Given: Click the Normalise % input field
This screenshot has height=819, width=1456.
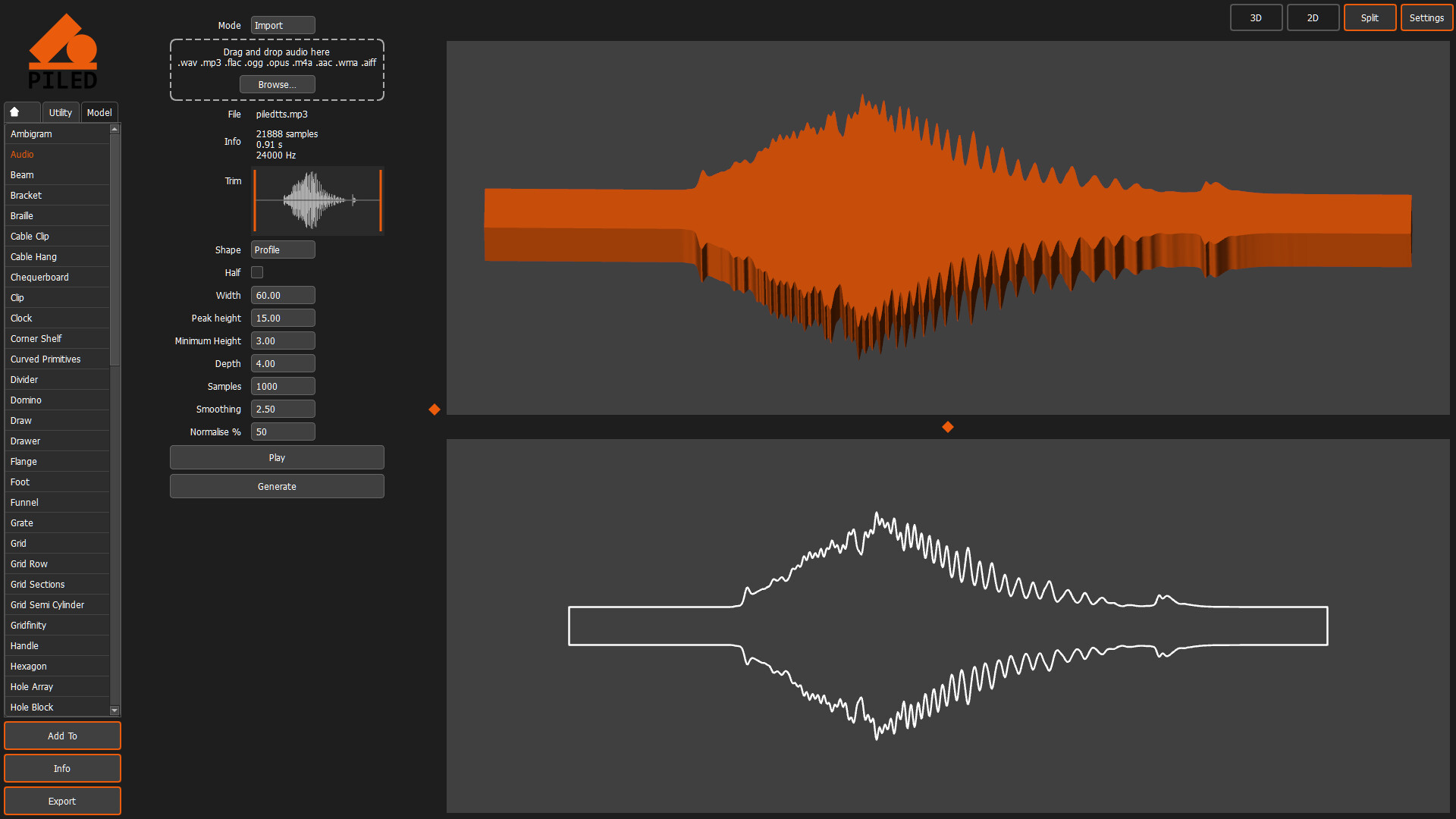Looking at the screenshot, I should (283, 432).
